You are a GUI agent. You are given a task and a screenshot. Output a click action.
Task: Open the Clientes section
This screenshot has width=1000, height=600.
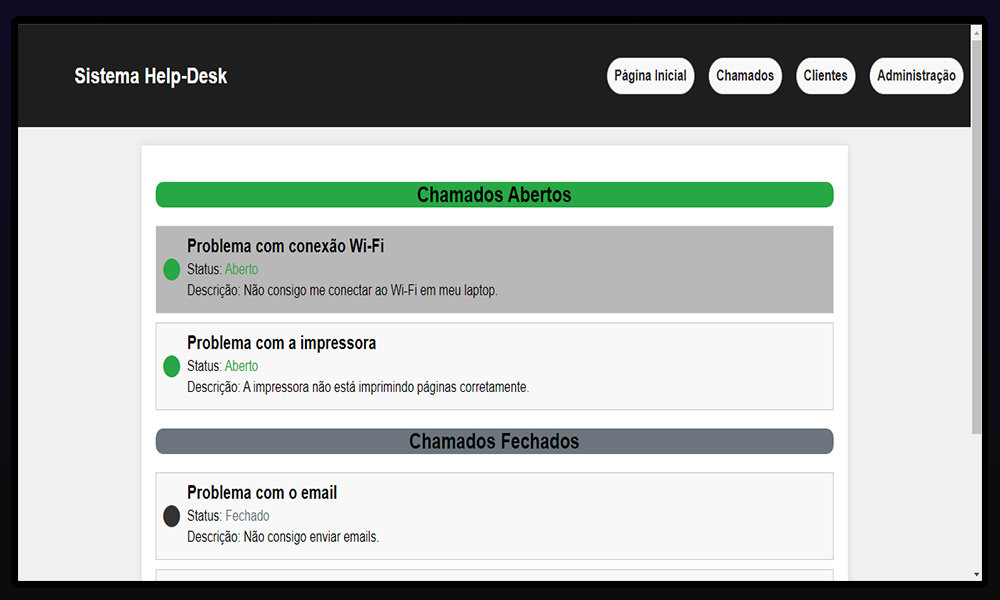click(825, 76)
